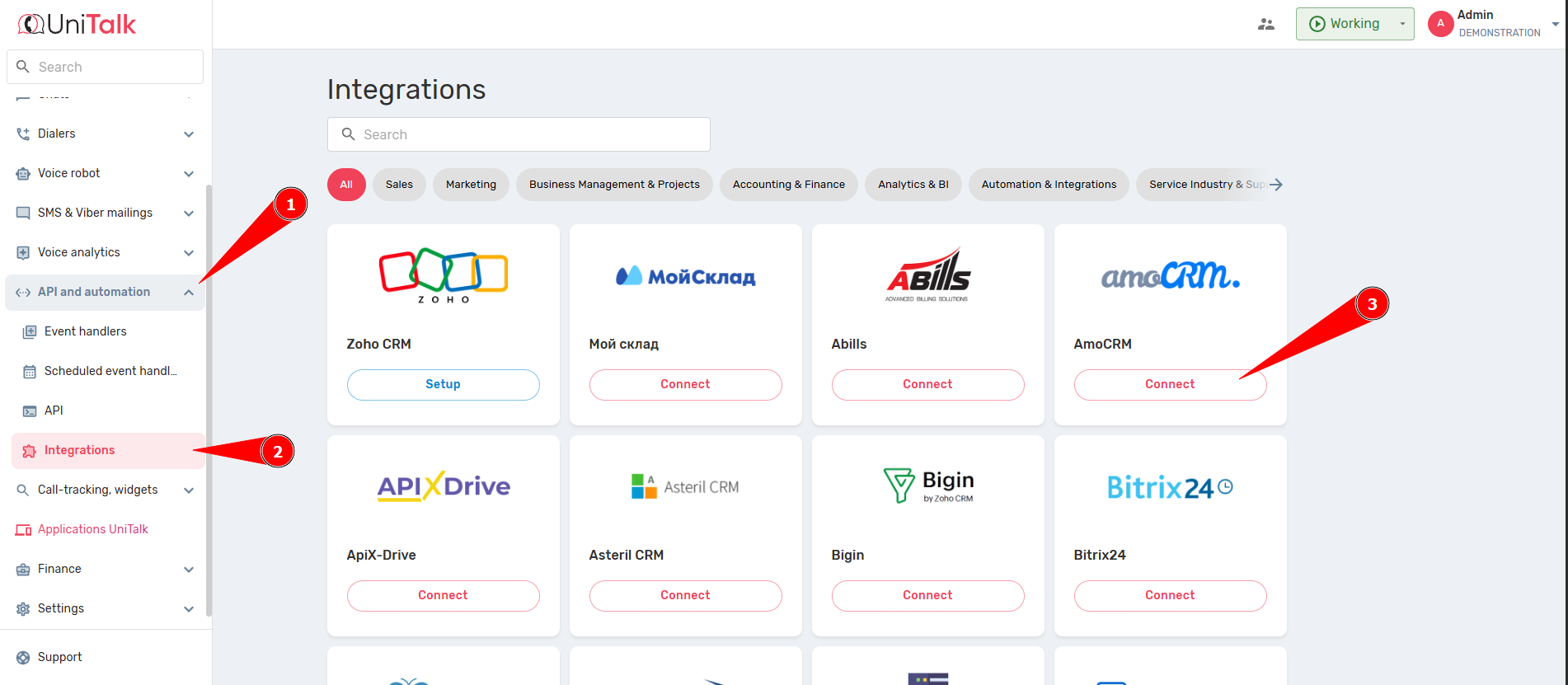The image size is (1568, 685).
Task: Open the Working status dropdown
Action: pyautogui.click(x=1401, y=24)
